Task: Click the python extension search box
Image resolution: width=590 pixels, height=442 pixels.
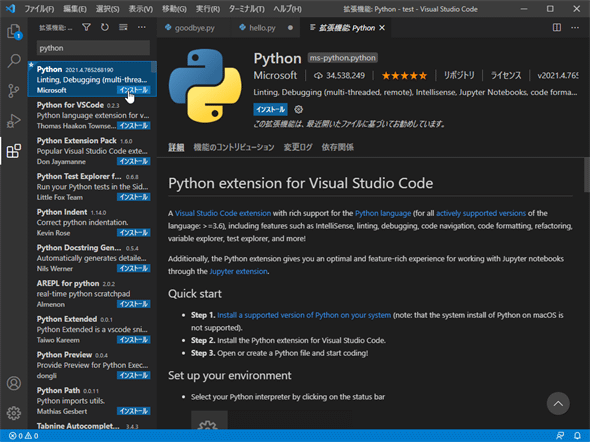Action: click(93, 48)
